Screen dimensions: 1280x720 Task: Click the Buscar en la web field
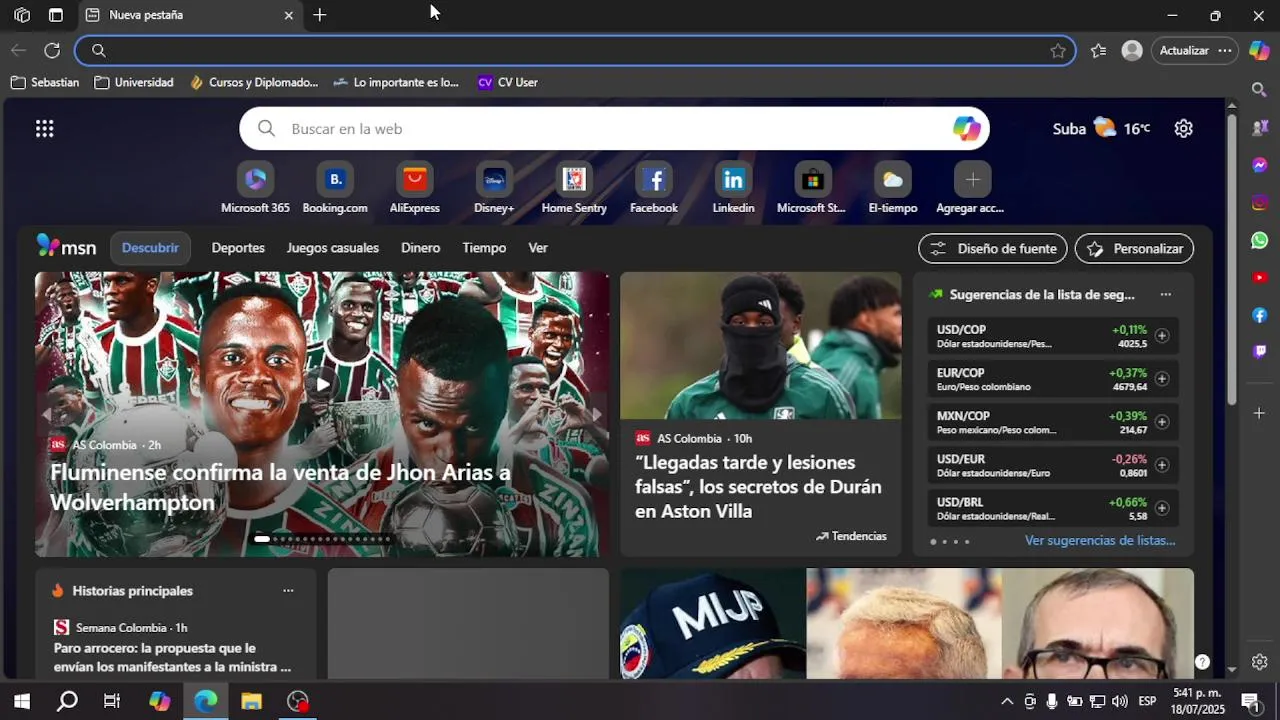[x=614, y=128]
